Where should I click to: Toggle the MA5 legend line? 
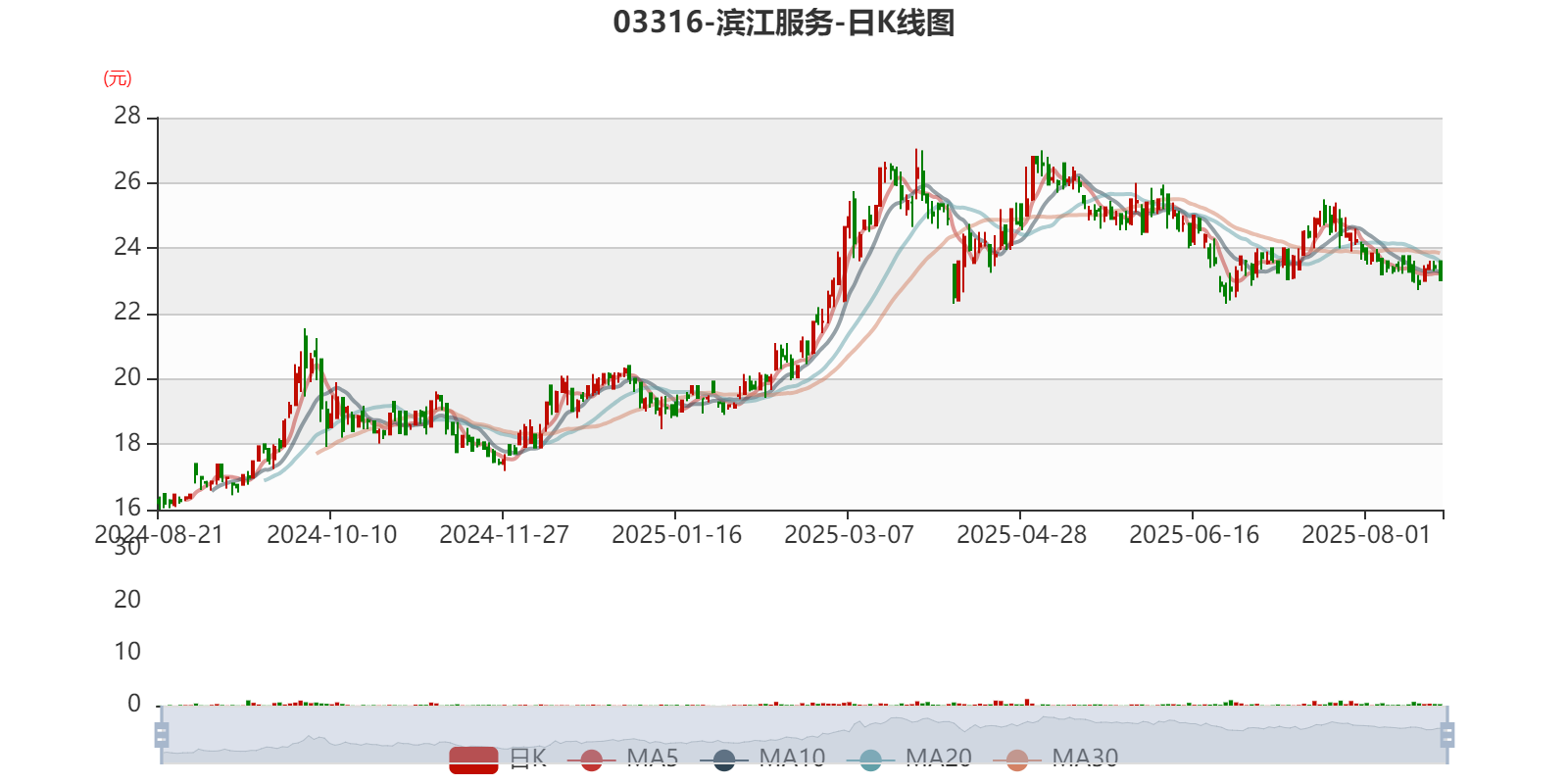[622, 759]
